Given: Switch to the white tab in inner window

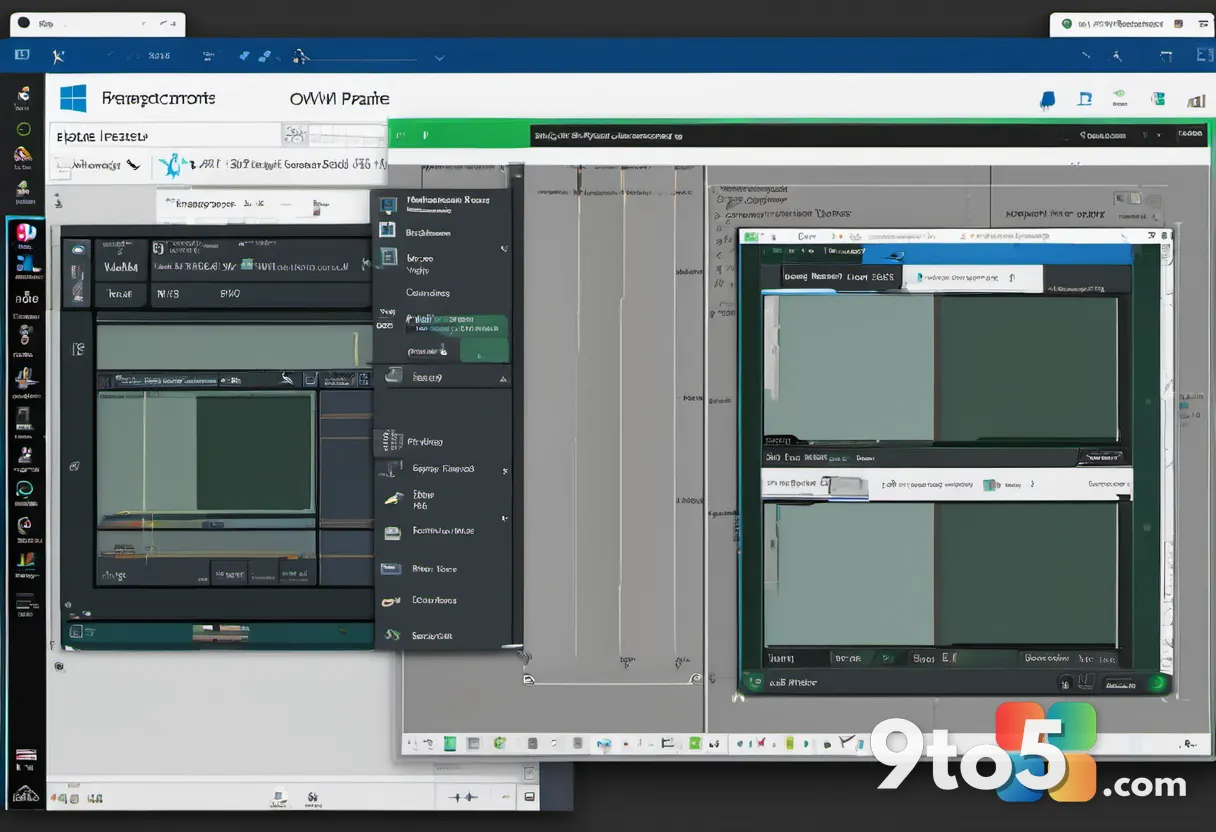Looking at the screenshot, I should click(972, 277).
